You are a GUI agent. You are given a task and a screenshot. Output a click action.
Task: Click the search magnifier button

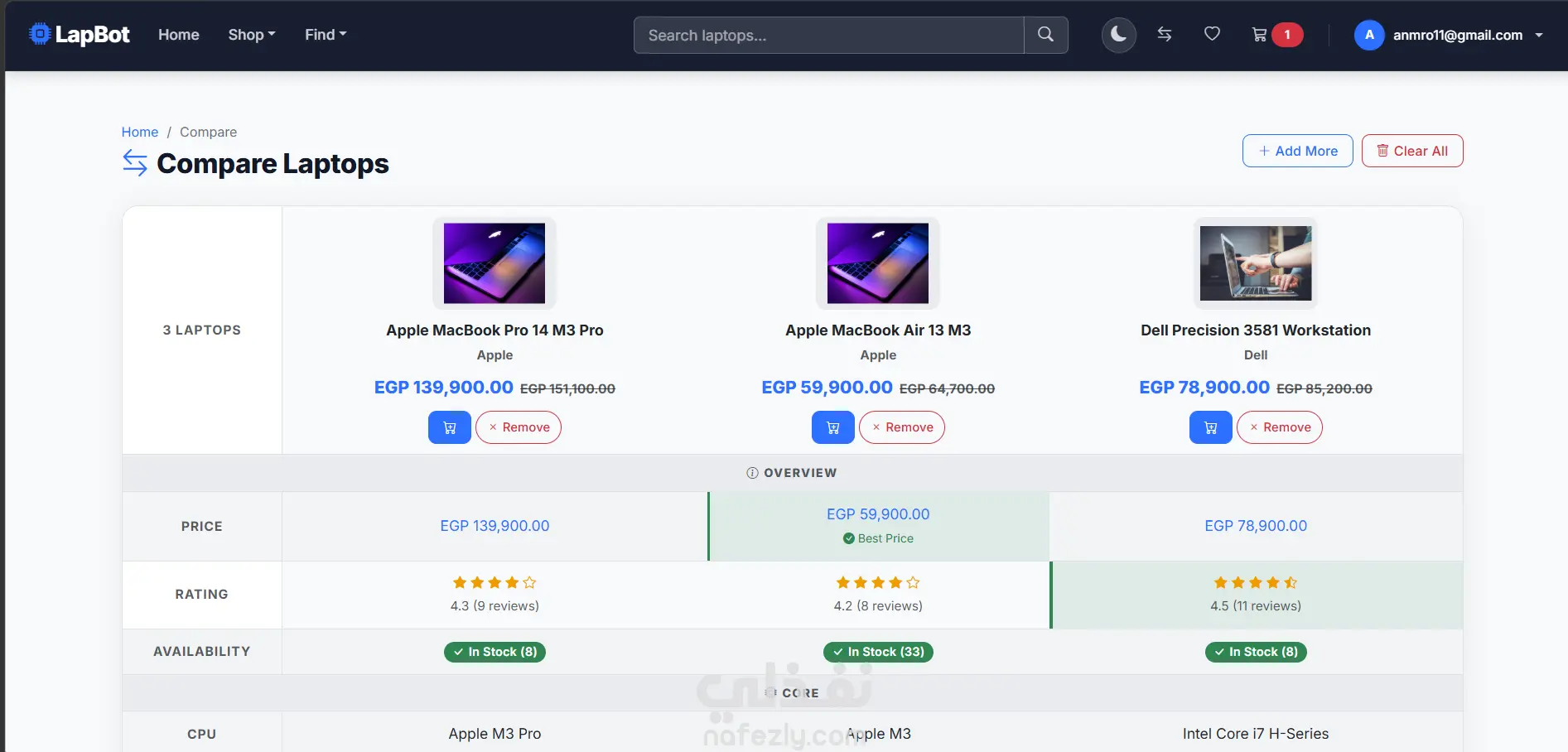pos(1046,35)
